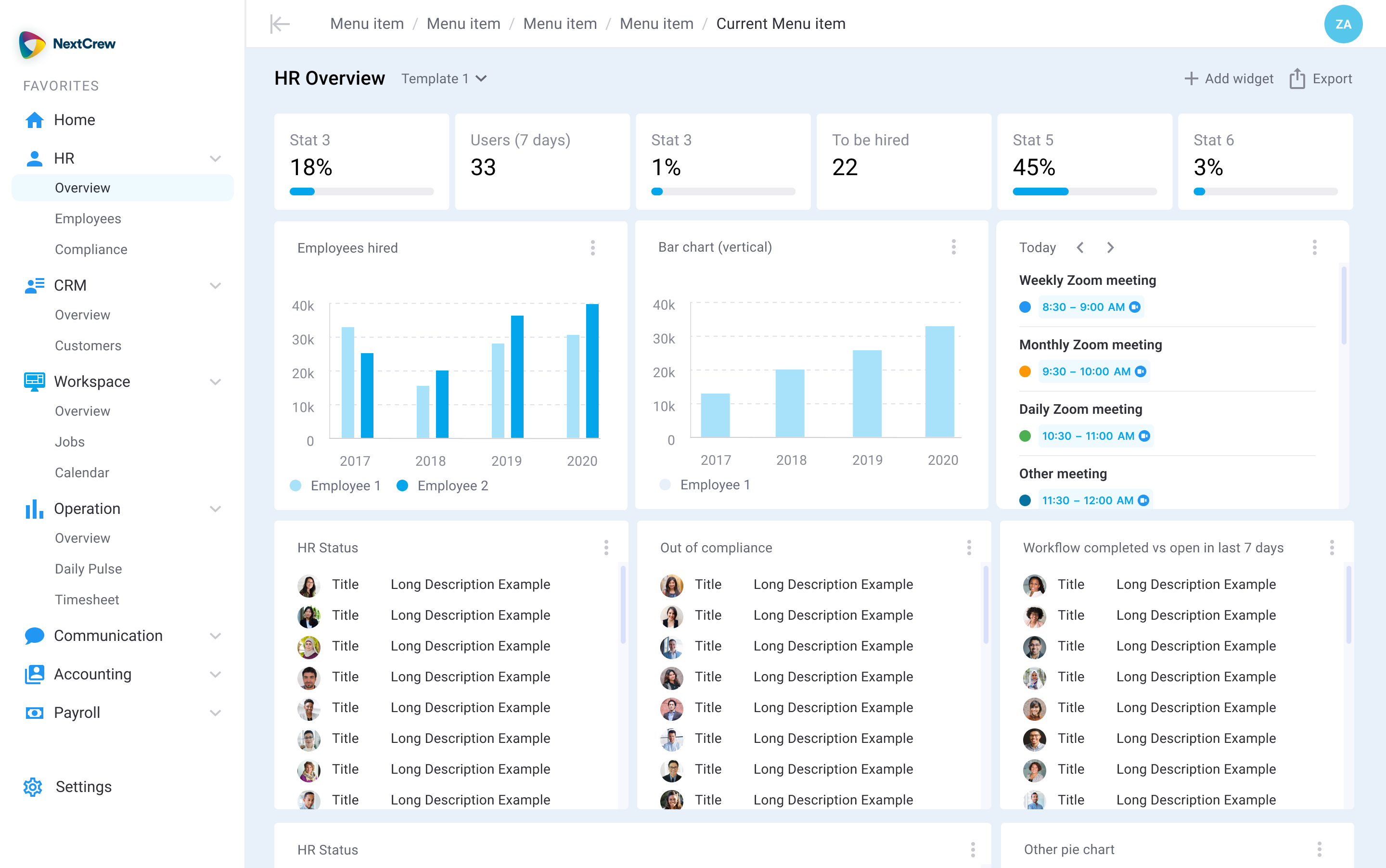This screenshot has width=1386, height=868.
Task: Open the Today calendar widget options menu
Action: point(1314,247)
